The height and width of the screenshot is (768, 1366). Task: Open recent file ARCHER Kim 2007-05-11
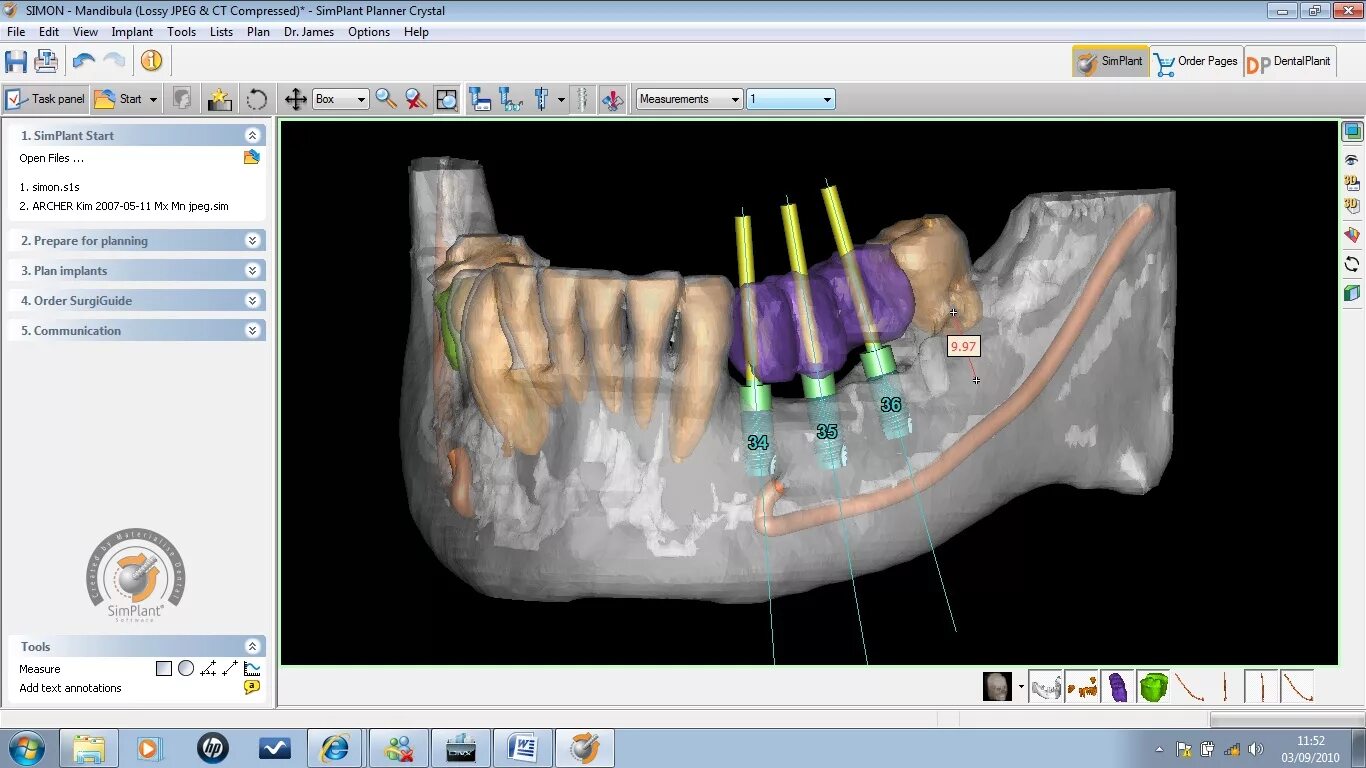pyautogui.click(x=124, y=206)
